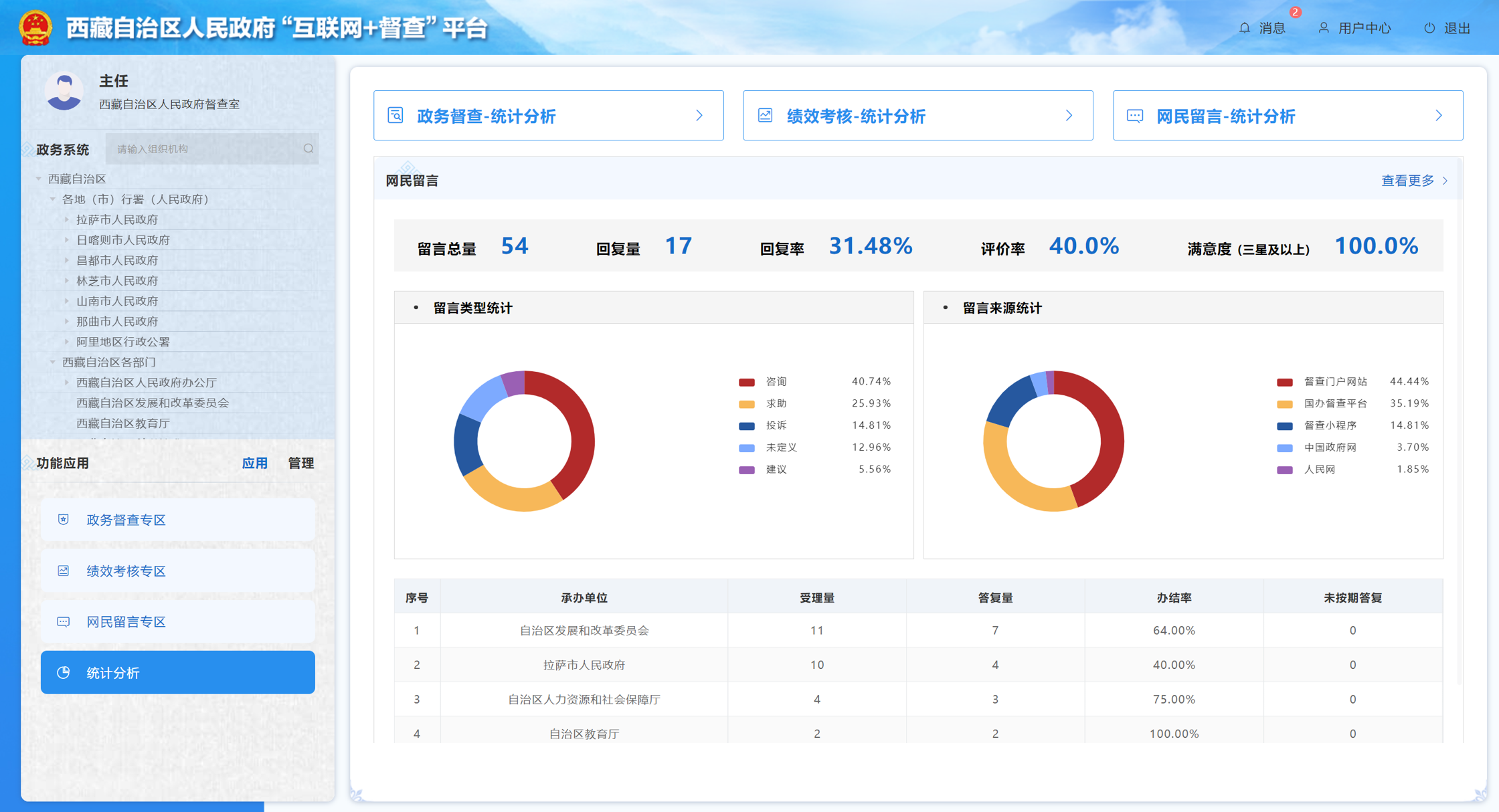This screenshot has height=812, width=1499.
Task: Click the 网民留言-统计分析 message icon
Action: 1135,116
